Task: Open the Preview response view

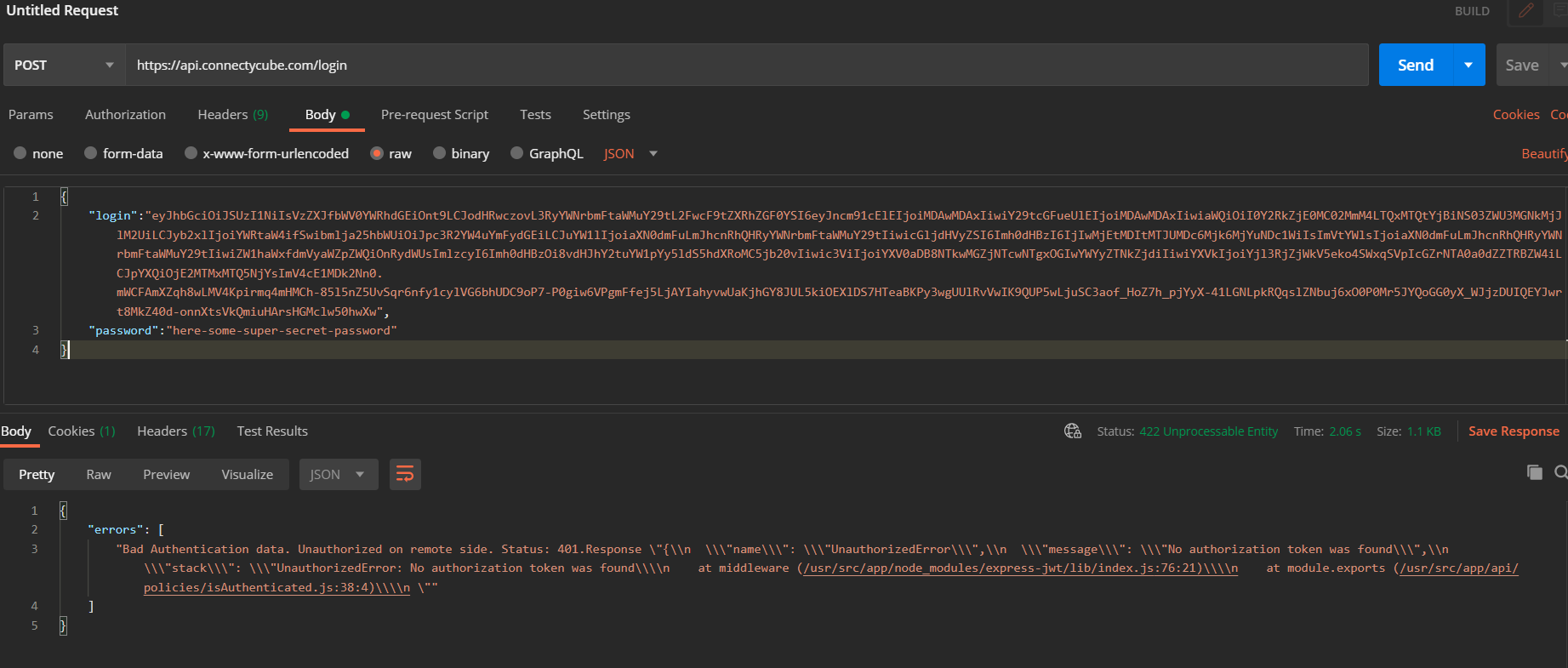Action: (167, 474)
